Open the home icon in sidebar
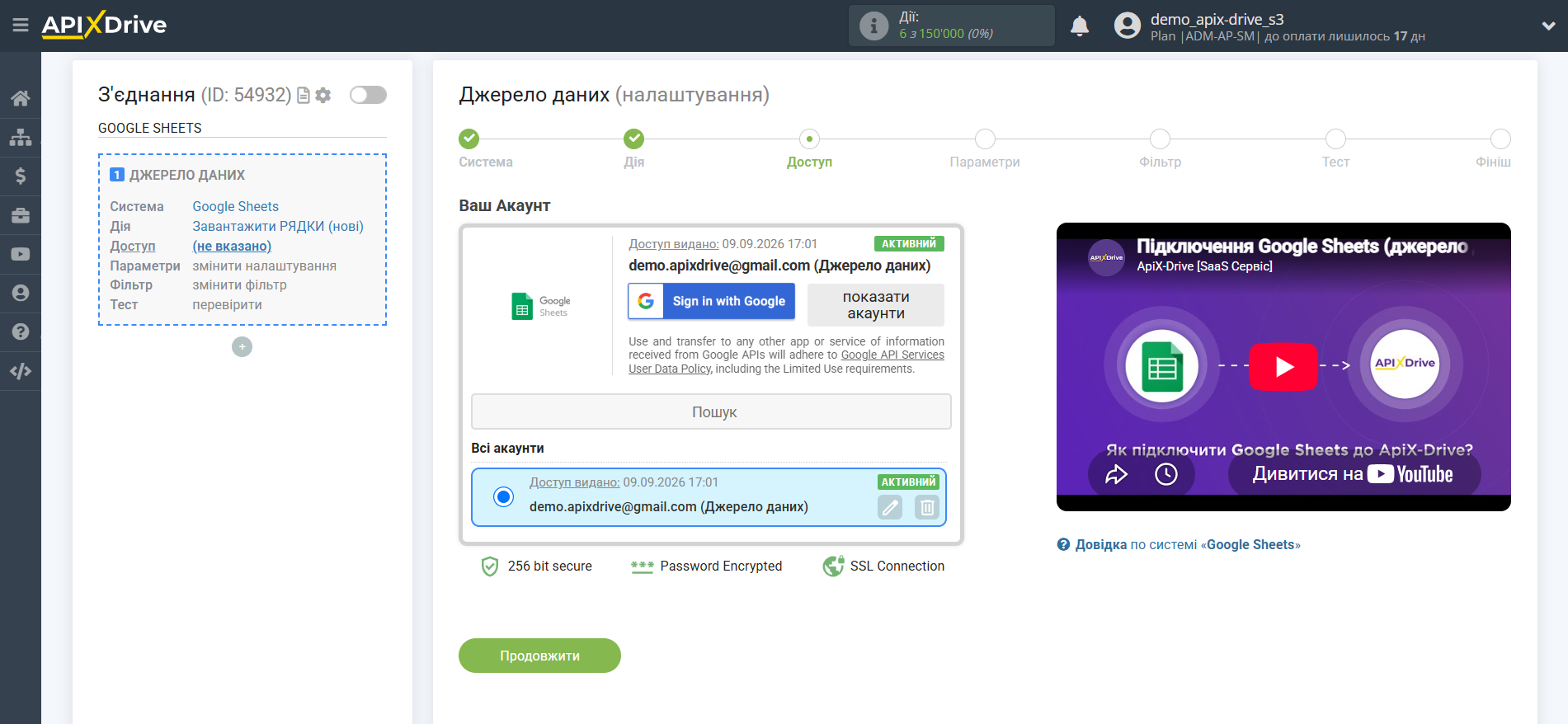Viewport: 1568px width, 724px height. point(21,98)
